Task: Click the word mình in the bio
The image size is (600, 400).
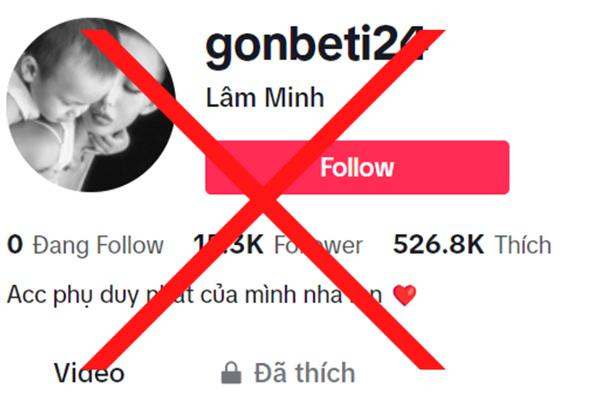Action: pos(271,295)
